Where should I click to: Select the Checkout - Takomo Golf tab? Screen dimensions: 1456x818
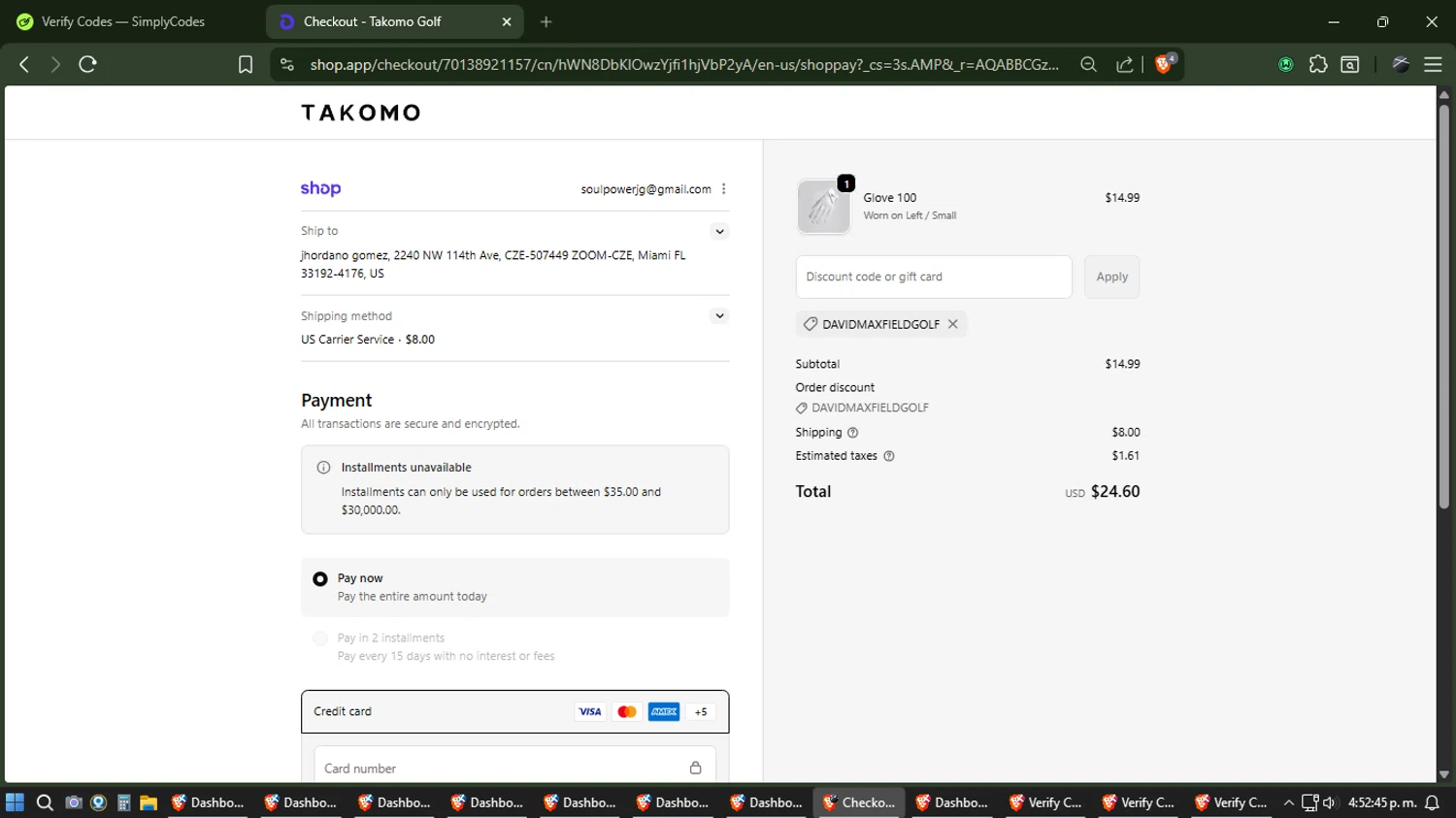394,21
